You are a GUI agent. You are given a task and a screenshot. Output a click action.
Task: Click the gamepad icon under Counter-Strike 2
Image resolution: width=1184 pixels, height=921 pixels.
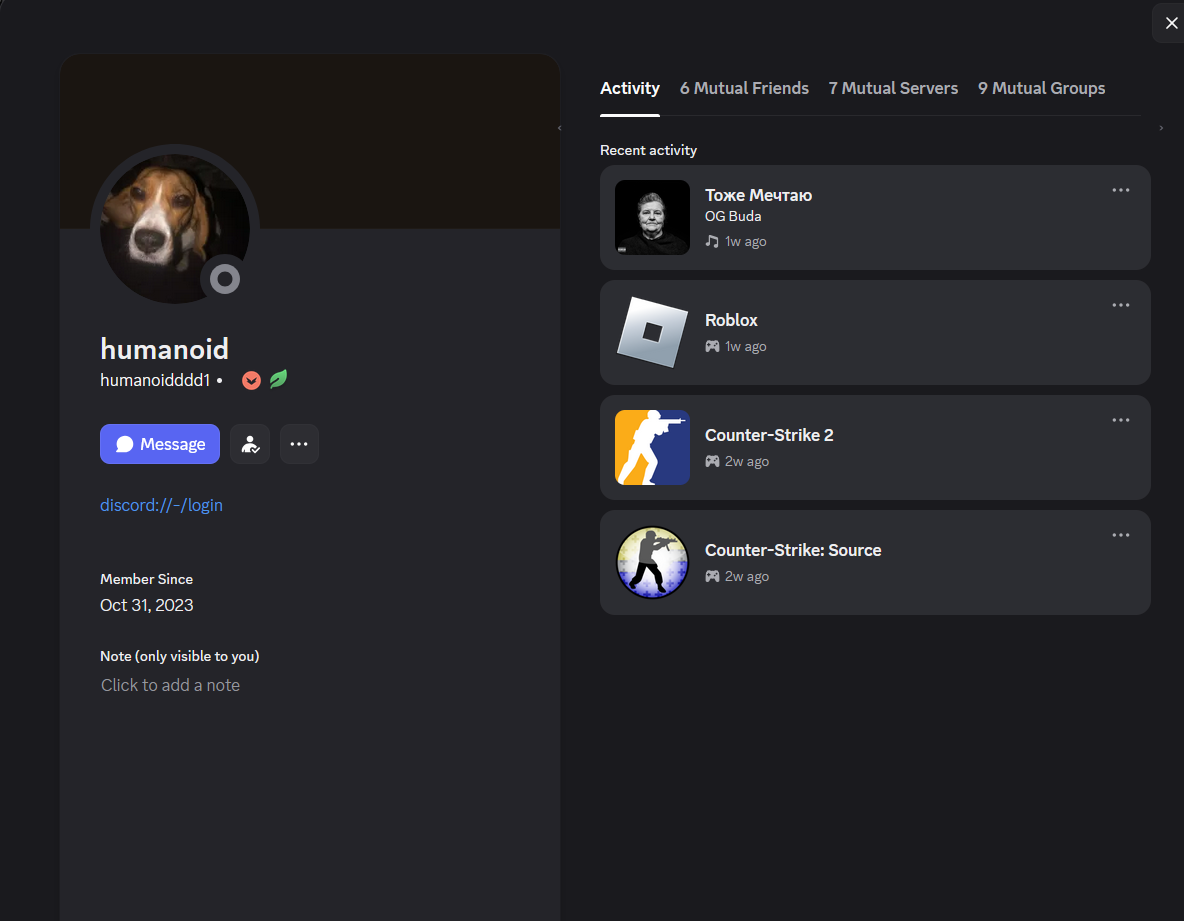click(712, 461)
